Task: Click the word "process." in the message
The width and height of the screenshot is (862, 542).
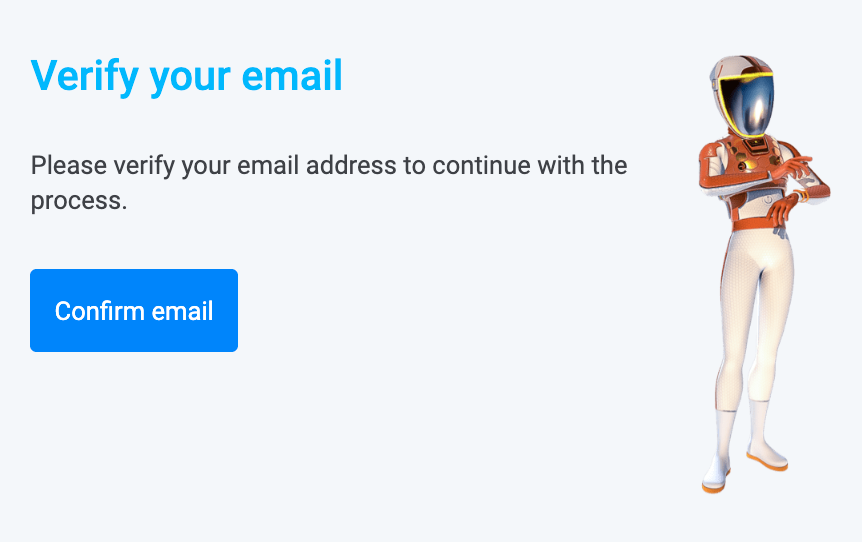Action: (79, 201)
